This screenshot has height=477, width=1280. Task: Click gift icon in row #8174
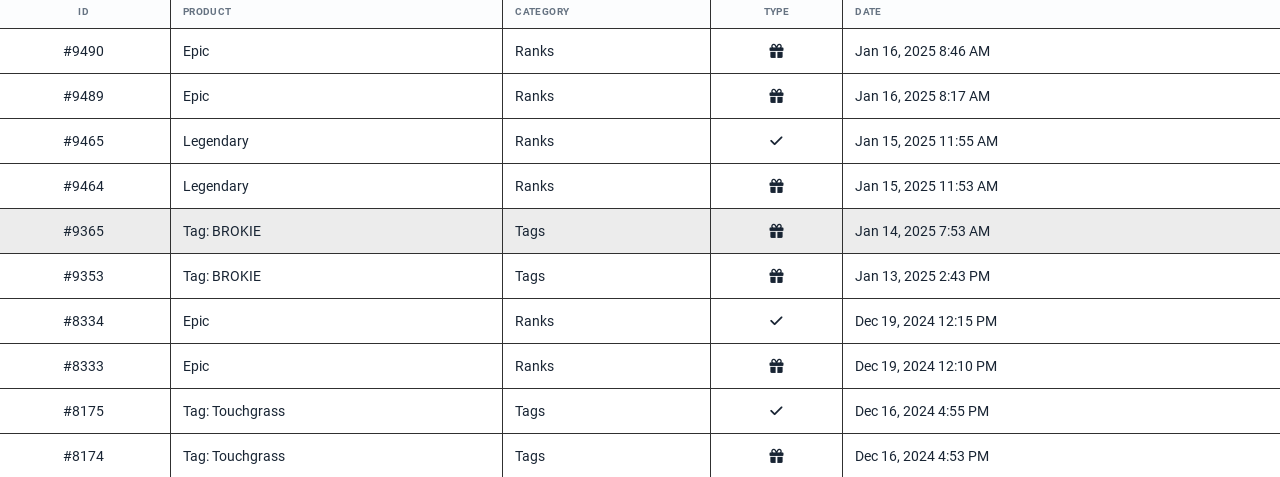tap(776, 456)
